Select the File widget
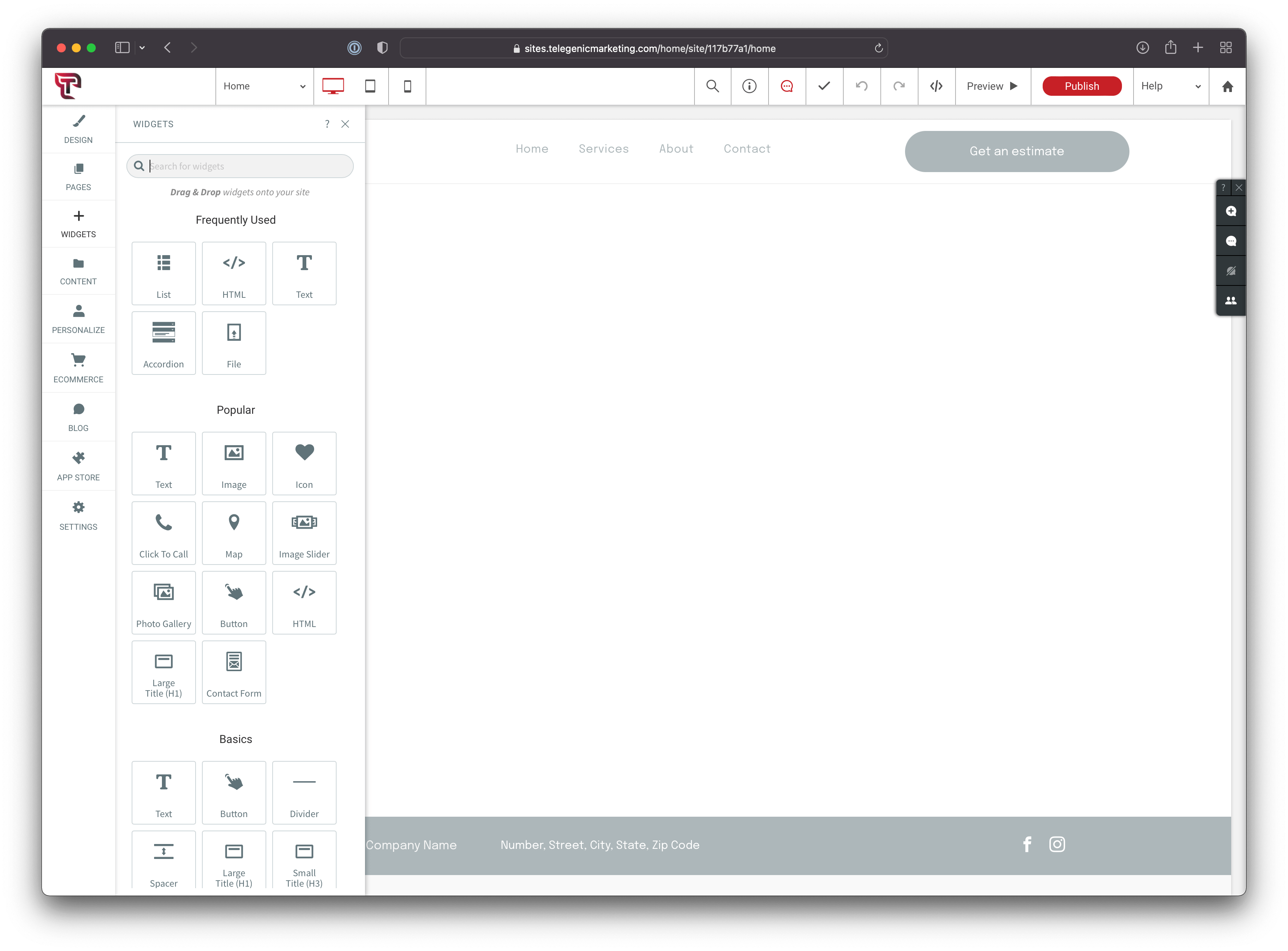Screen dimensions: 1288x951 (x=234, y=343)
